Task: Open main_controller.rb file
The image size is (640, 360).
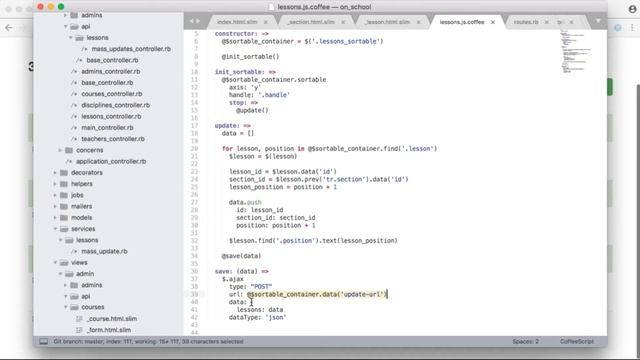Action: point(107,128)
